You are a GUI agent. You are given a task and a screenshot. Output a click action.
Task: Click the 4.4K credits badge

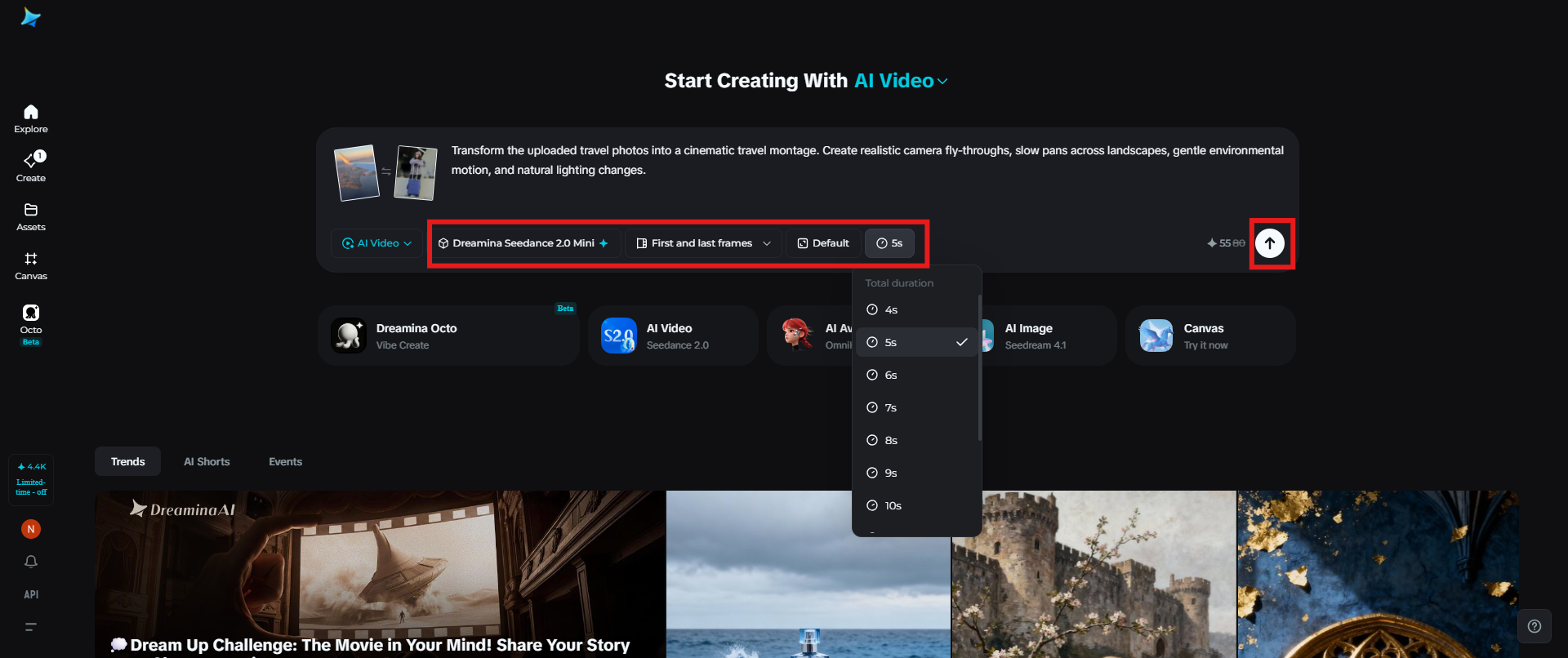[31, 479]
